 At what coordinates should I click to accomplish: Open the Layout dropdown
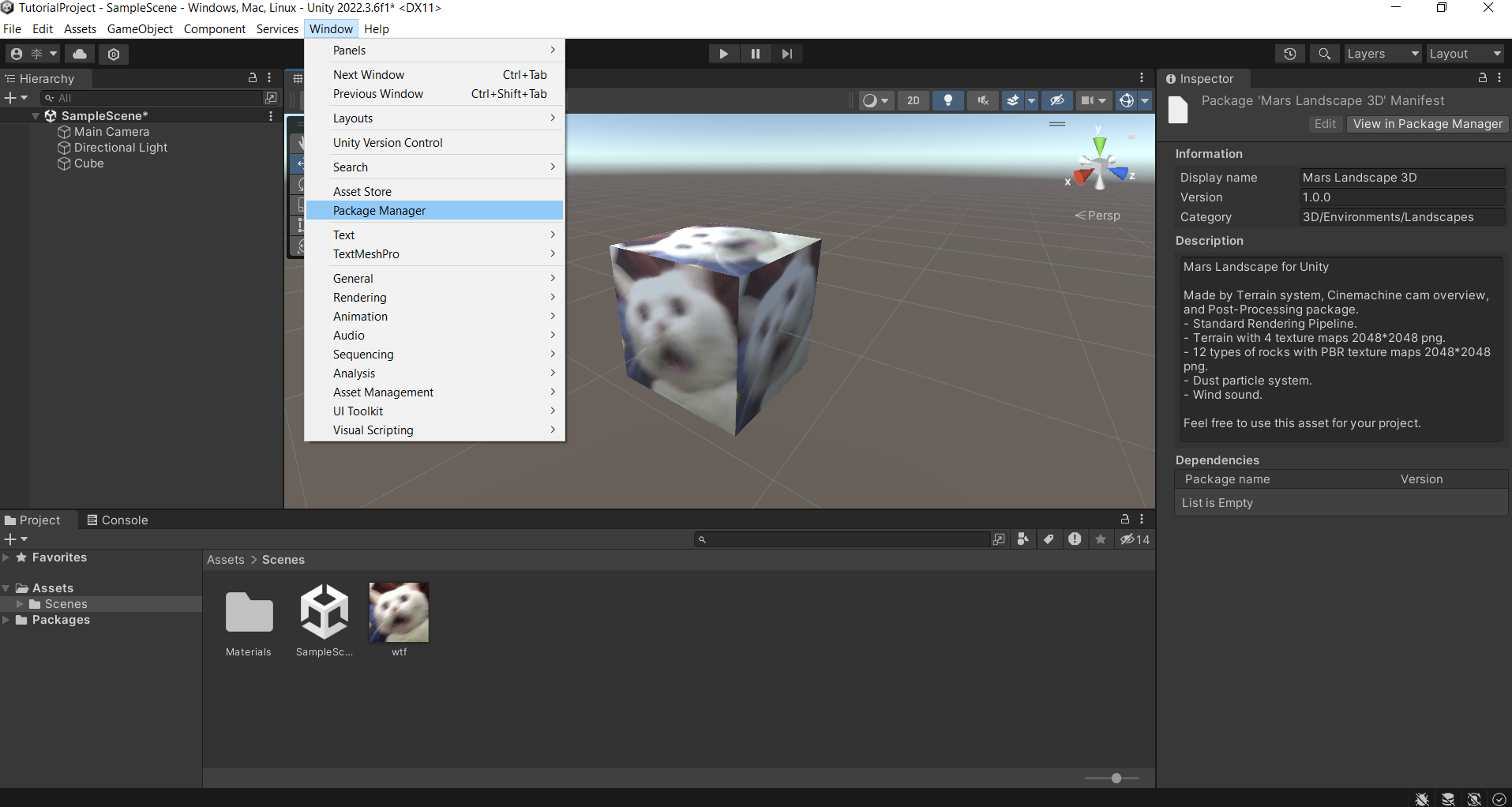(1465, 54)
